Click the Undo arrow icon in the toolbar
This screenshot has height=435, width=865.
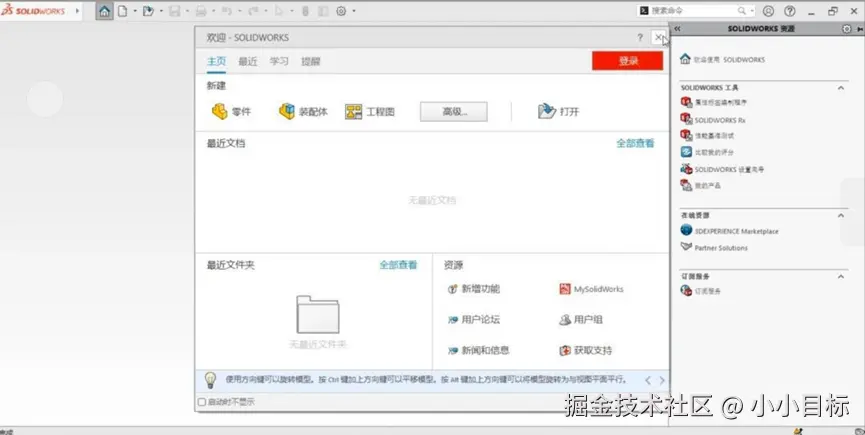coord(226,11)
